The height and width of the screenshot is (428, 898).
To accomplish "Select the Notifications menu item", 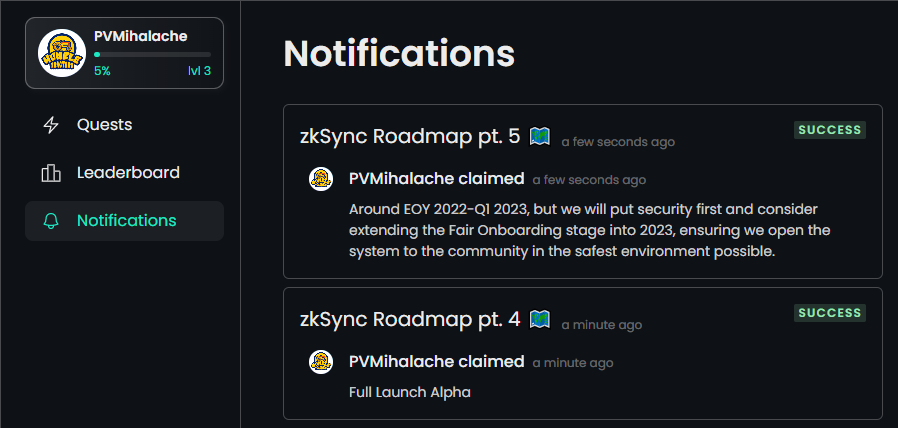I will click(x=124, y=221).
